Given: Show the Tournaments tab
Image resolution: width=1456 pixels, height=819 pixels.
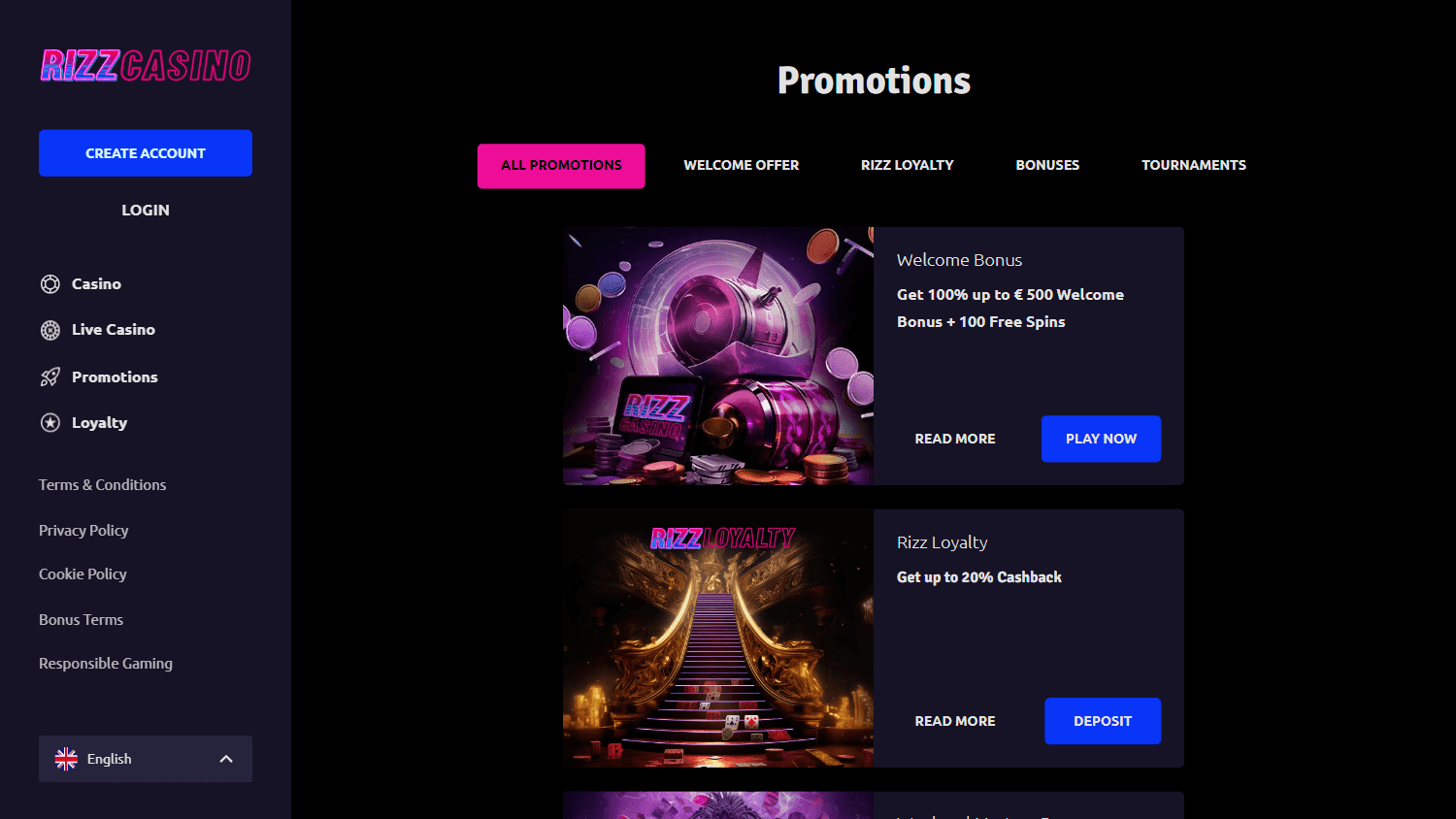Looking at the screenshot, I should tap(1194, 166).
